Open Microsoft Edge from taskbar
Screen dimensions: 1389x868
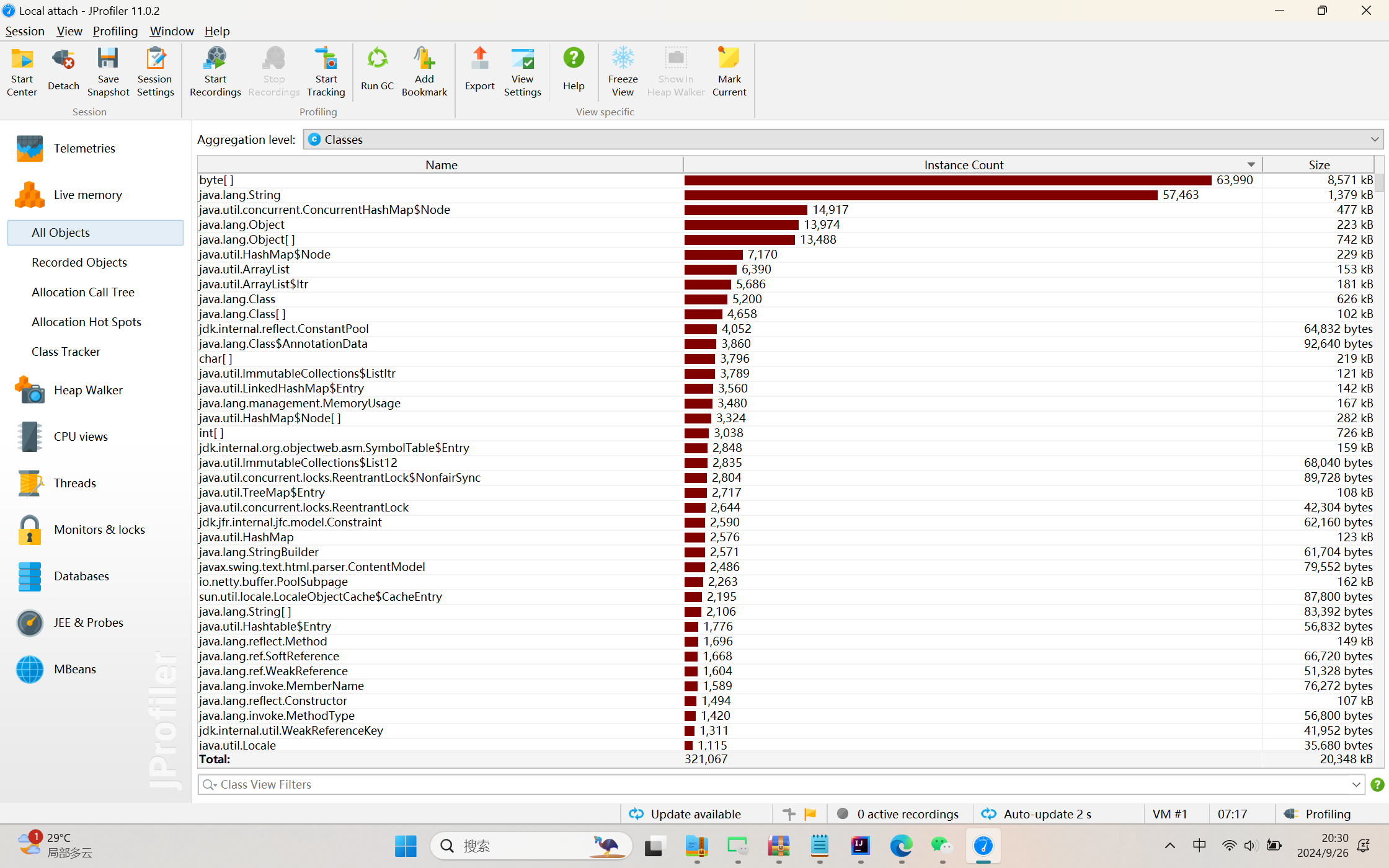(x=901, y=846)
